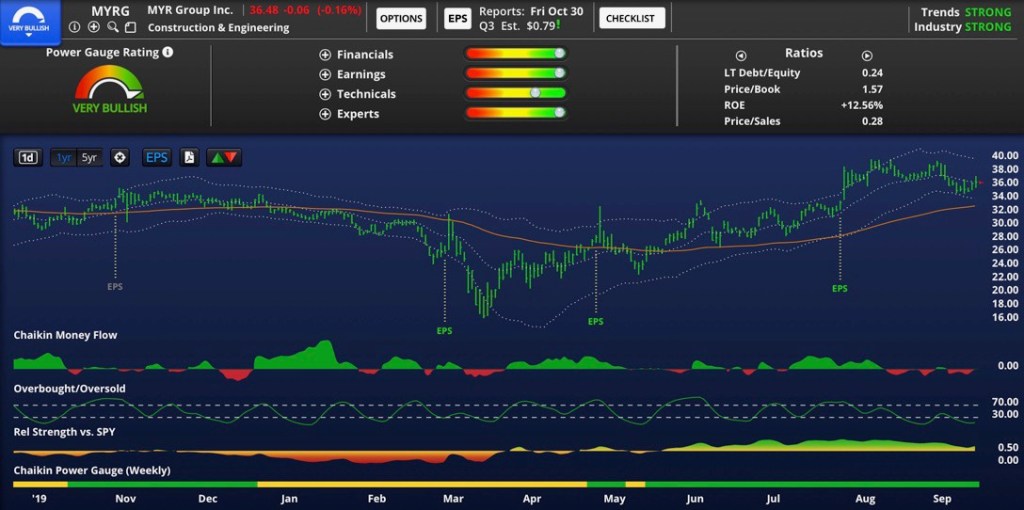Toggle EPS markers on the chart toolbar
Image resolution: width=1024 pixels, height=510 pixels.
pyautogui.click(x=157, y=157)
